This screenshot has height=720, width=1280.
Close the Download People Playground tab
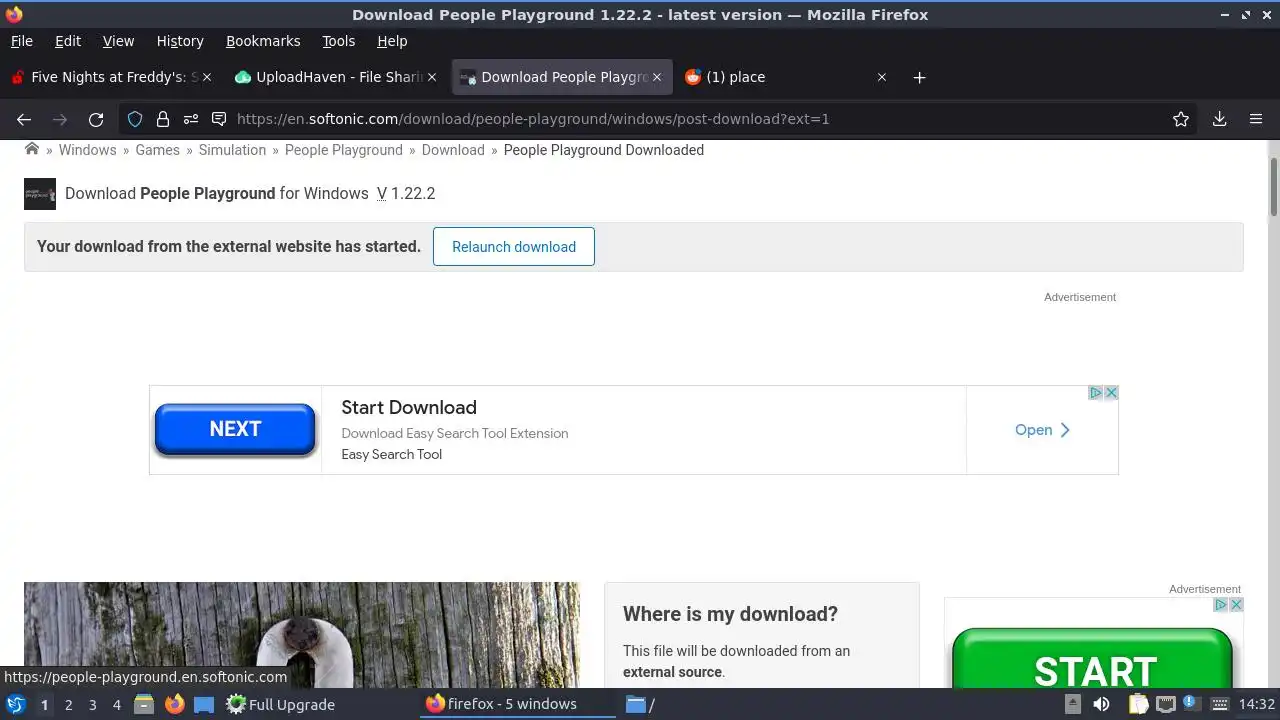pyautogui.click(x=657, y=77)
